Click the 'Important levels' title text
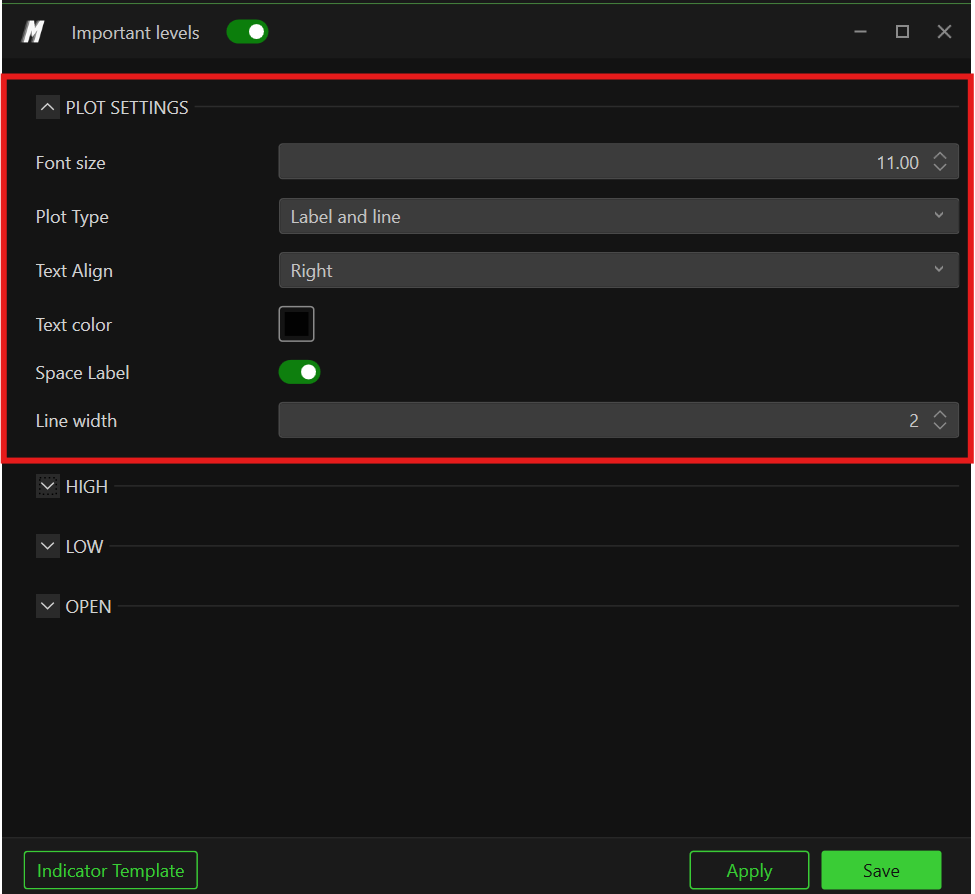975x894 pixels. click(136, 32)
